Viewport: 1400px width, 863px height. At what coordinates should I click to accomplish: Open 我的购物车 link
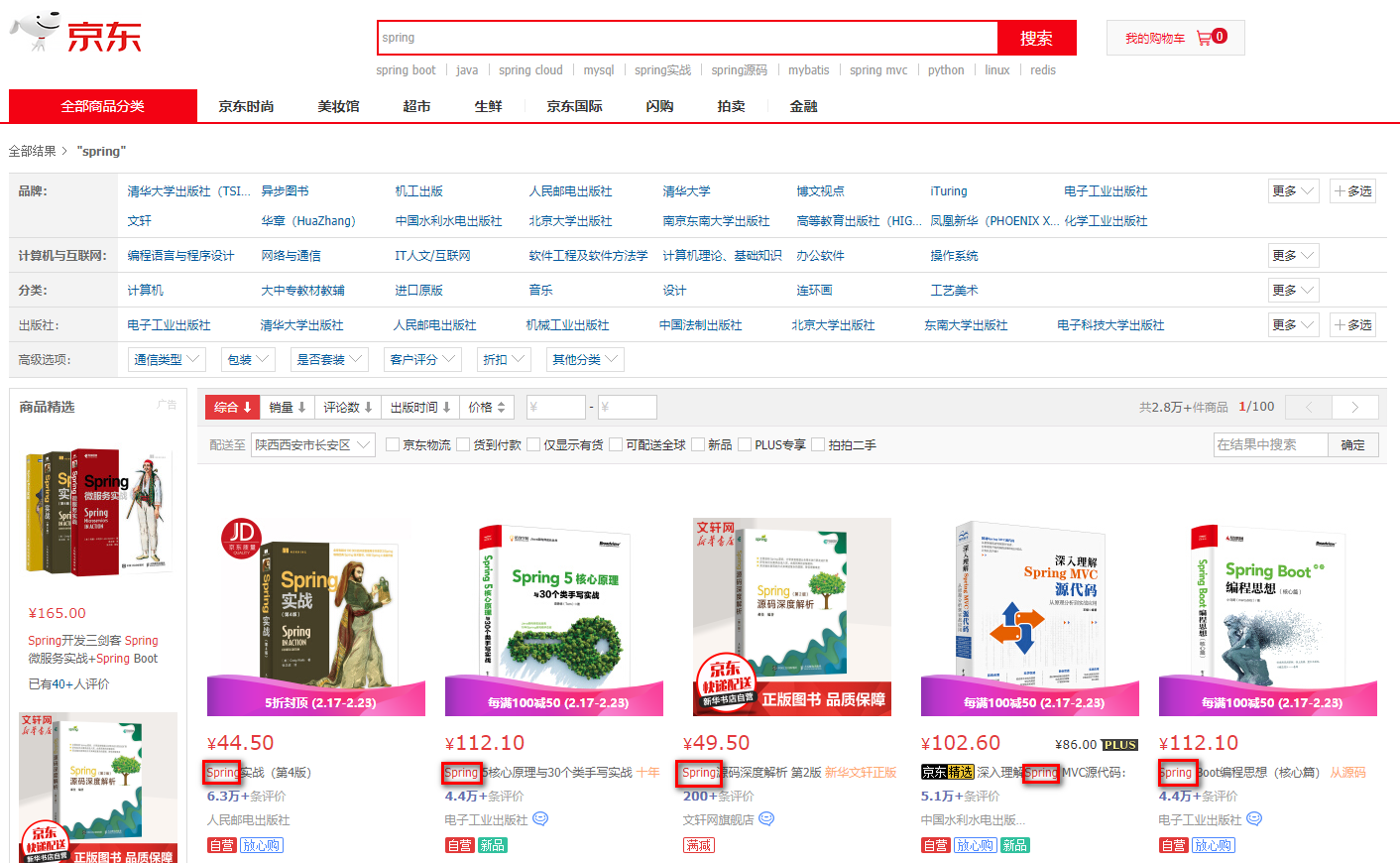pyautogui.click(x=1154, y=38)
